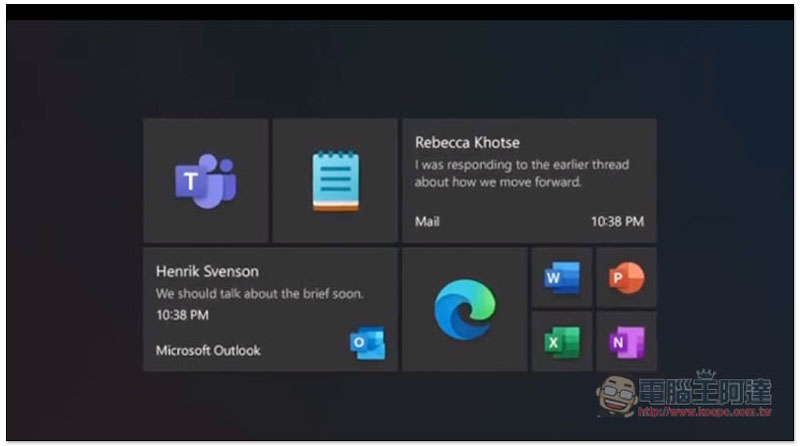
Task: Open the Microsoft Teams tile
Action: tap(206, 181)
